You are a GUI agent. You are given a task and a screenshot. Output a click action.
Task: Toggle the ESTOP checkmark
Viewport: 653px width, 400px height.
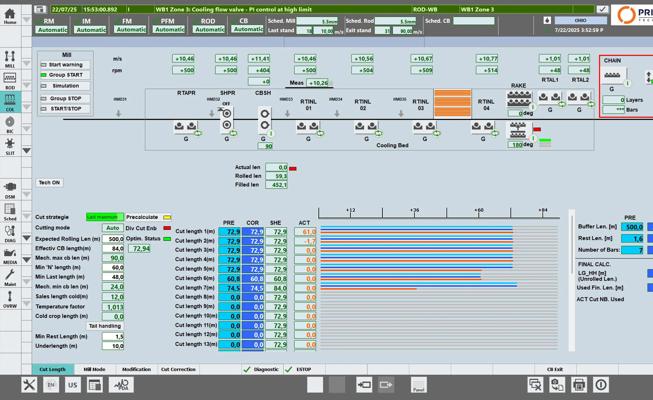(x=289, y=369)
